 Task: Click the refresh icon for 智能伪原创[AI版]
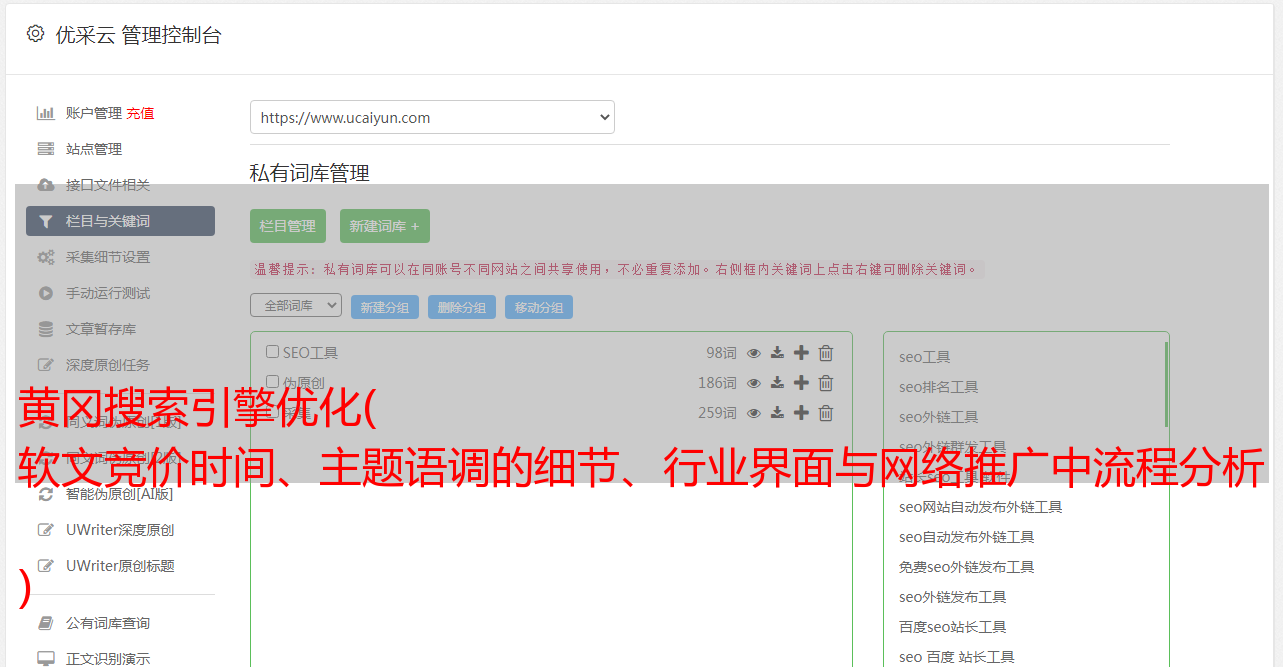(x=45, y=494)
